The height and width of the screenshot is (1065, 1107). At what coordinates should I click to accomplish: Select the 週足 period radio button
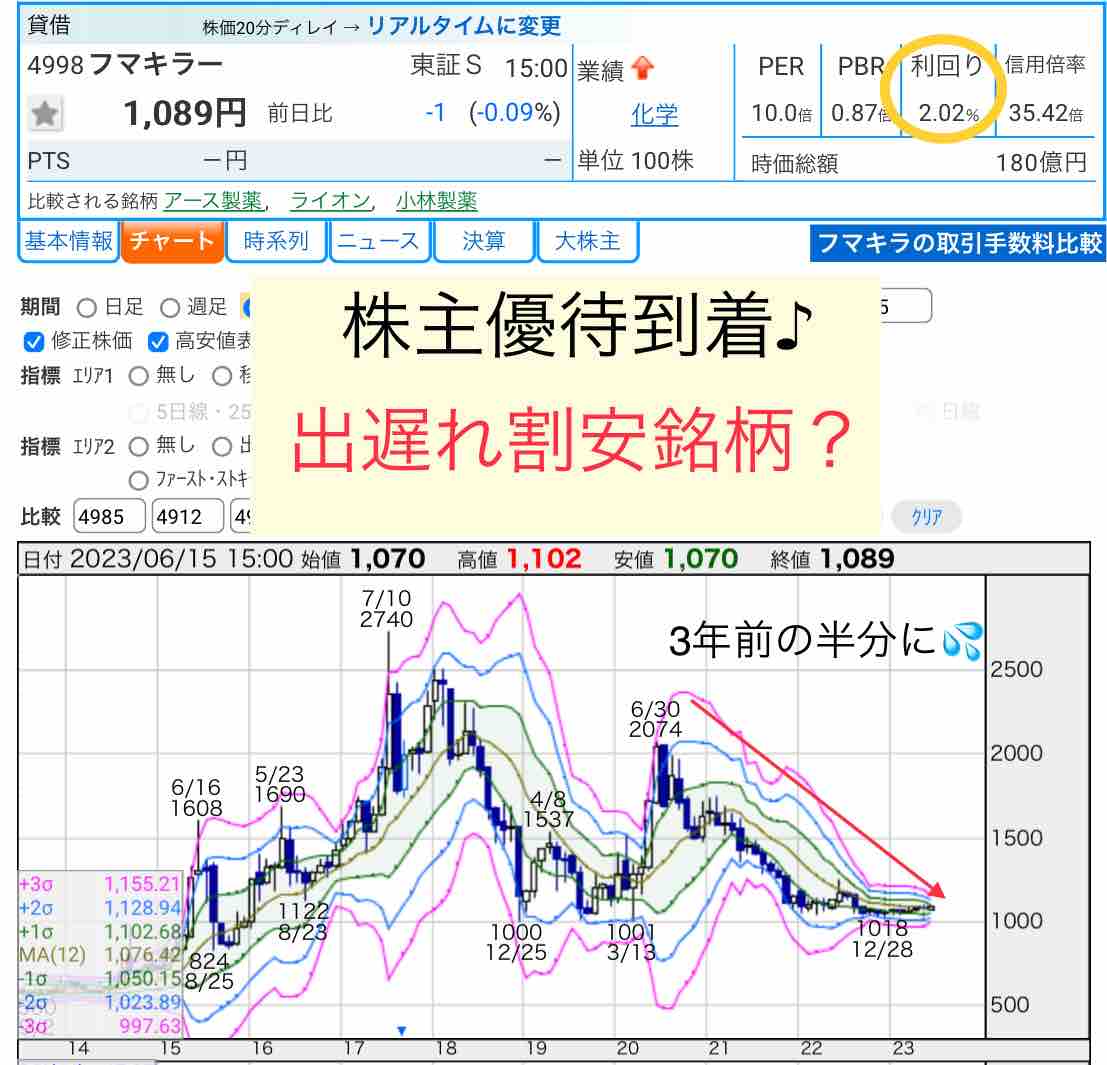[170, 308]
